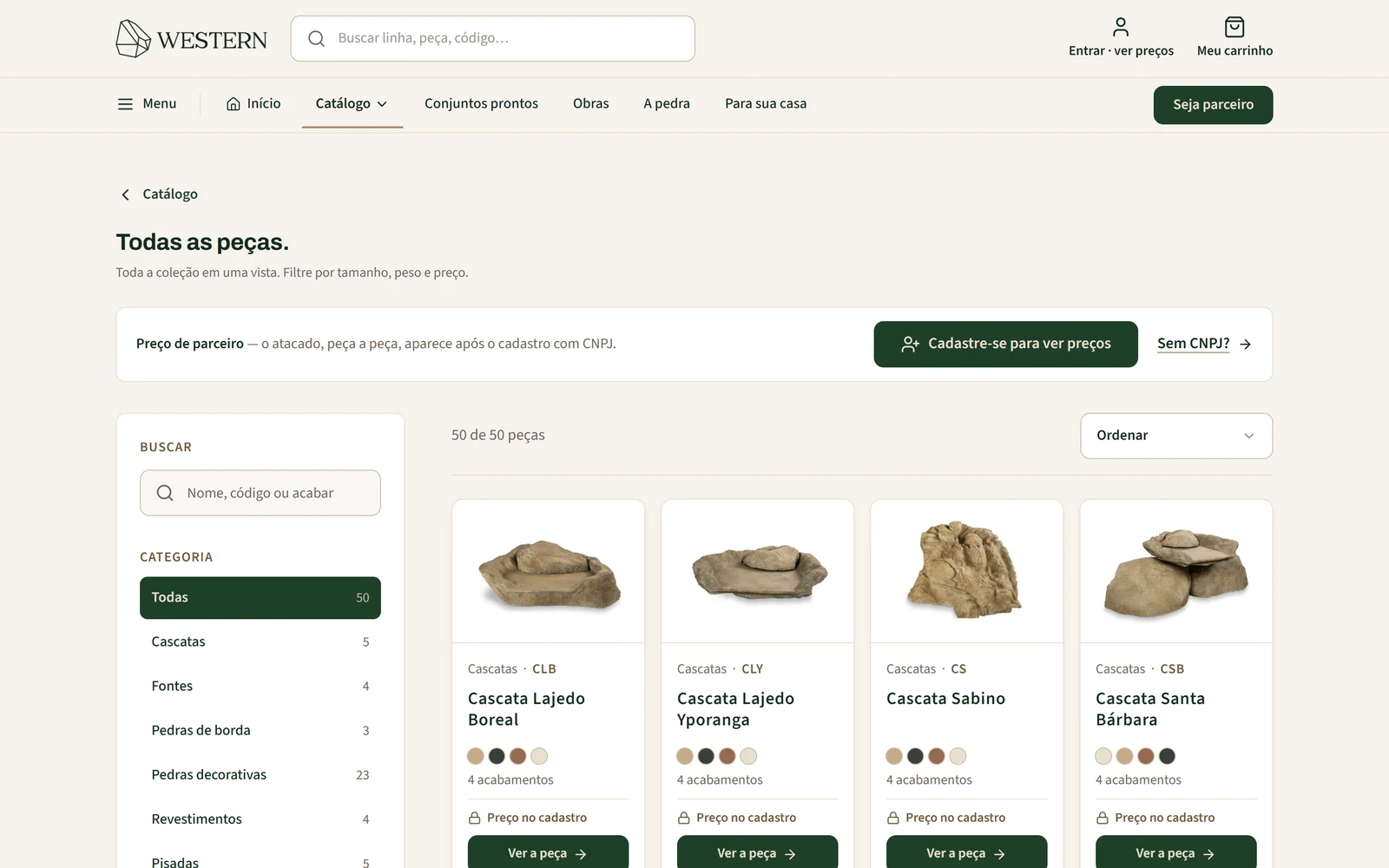
Task: Select the brown swatch on Cascata Sabino
Action: (x=936, y=756)
